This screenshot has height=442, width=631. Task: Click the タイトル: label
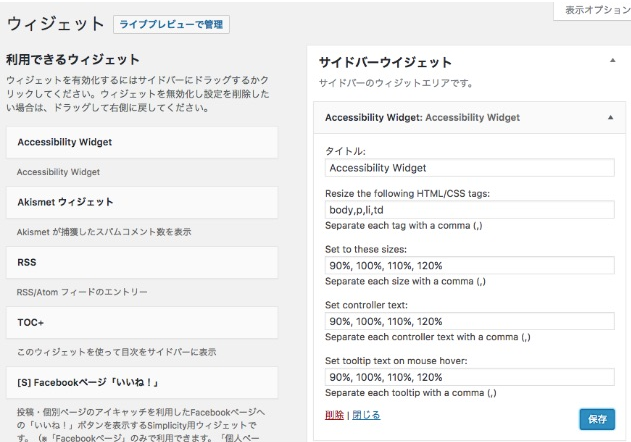pyautogui.click(x=345, y=151)
